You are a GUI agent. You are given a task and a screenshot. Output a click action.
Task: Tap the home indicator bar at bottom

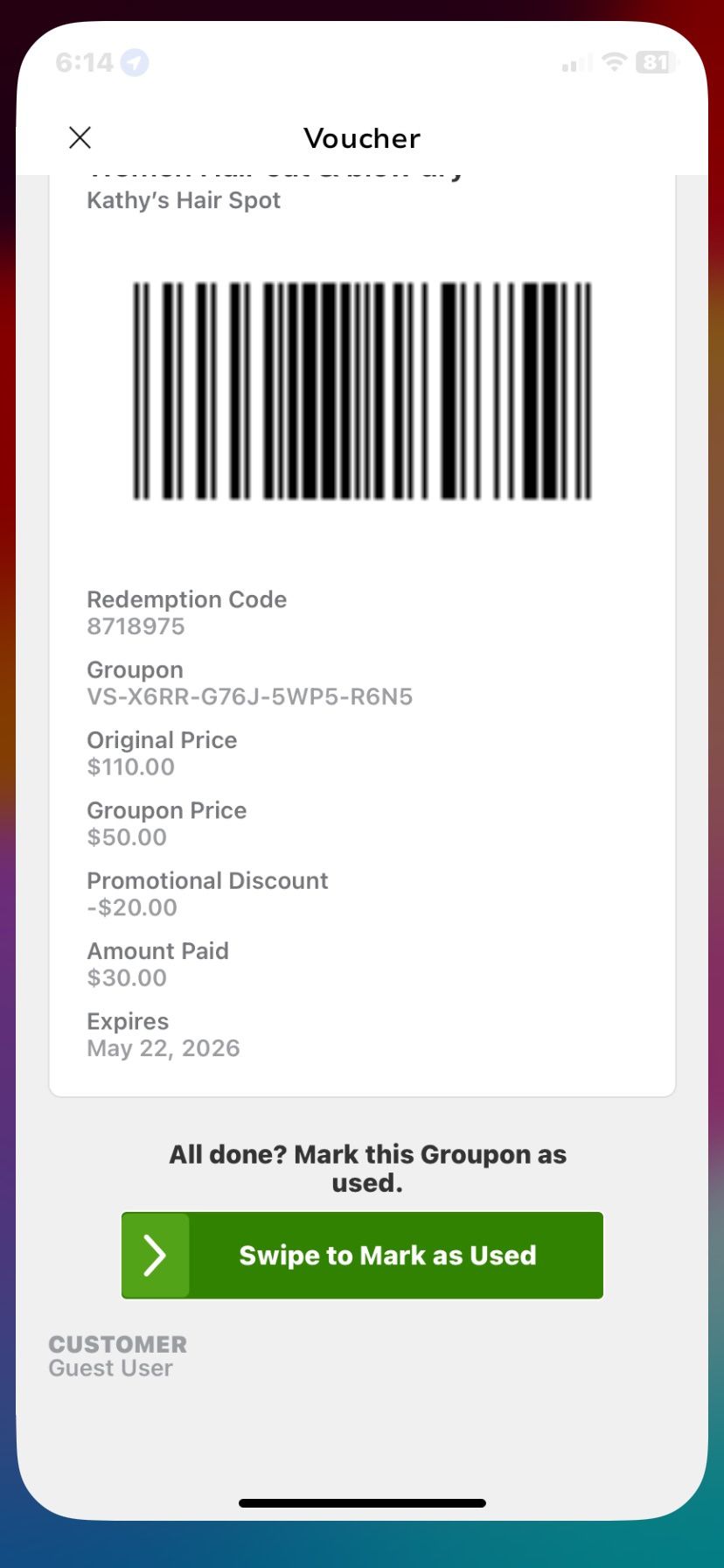click(x=362, y=1503)
